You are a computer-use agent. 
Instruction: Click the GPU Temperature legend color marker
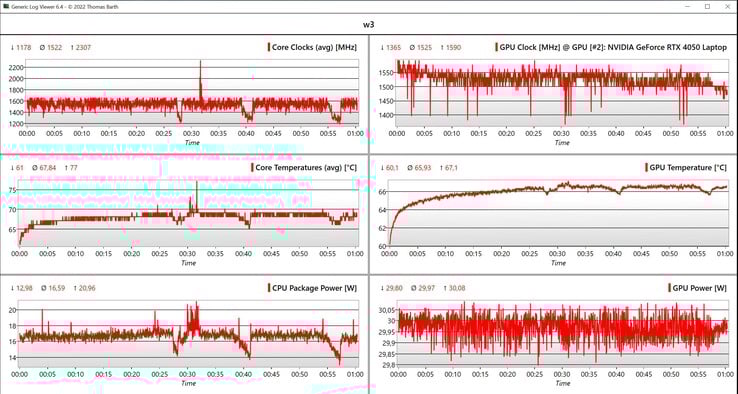click(x=646, y=168)
